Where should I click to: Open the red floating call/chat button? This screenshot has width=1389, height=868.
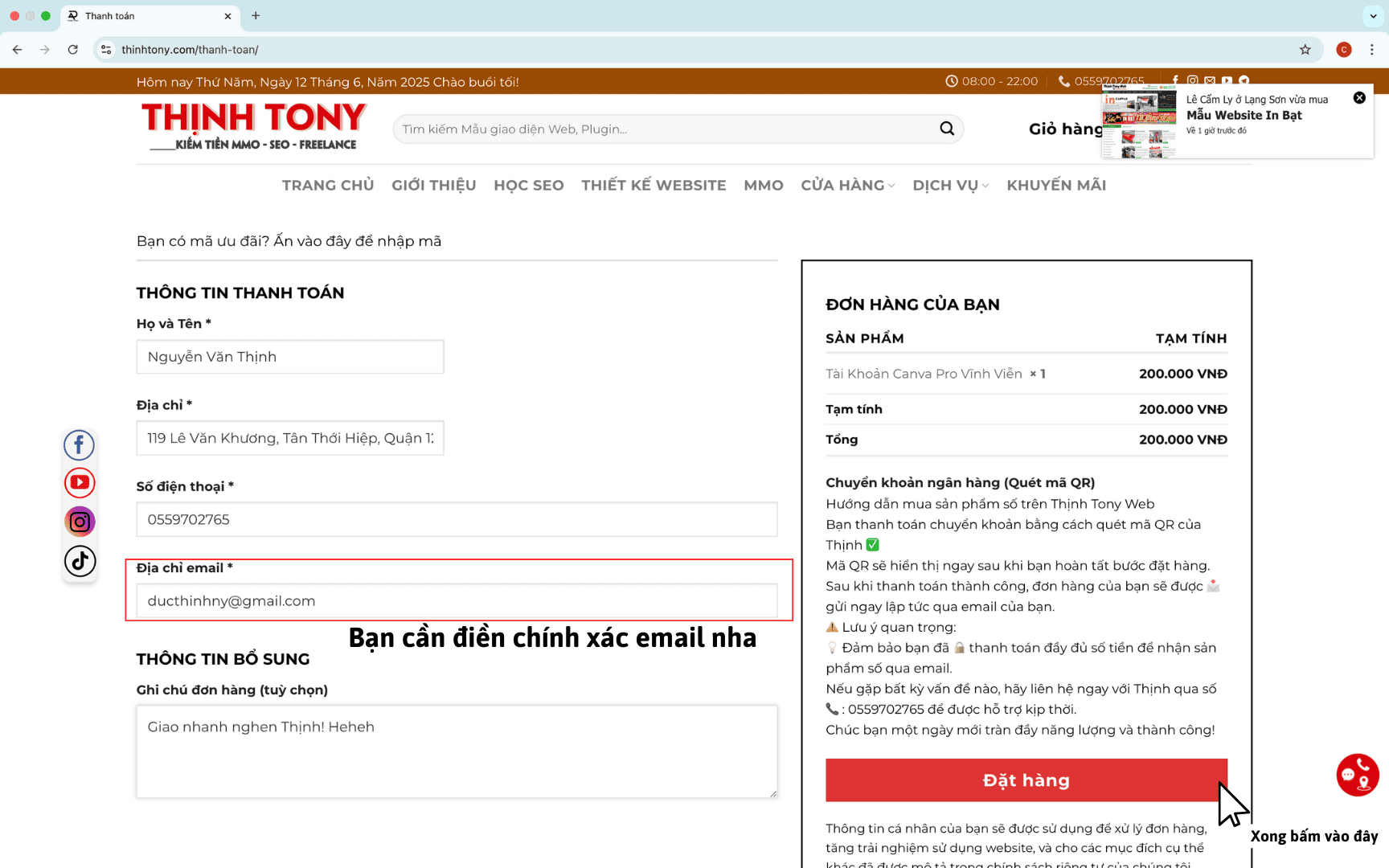coord(1358,775)
